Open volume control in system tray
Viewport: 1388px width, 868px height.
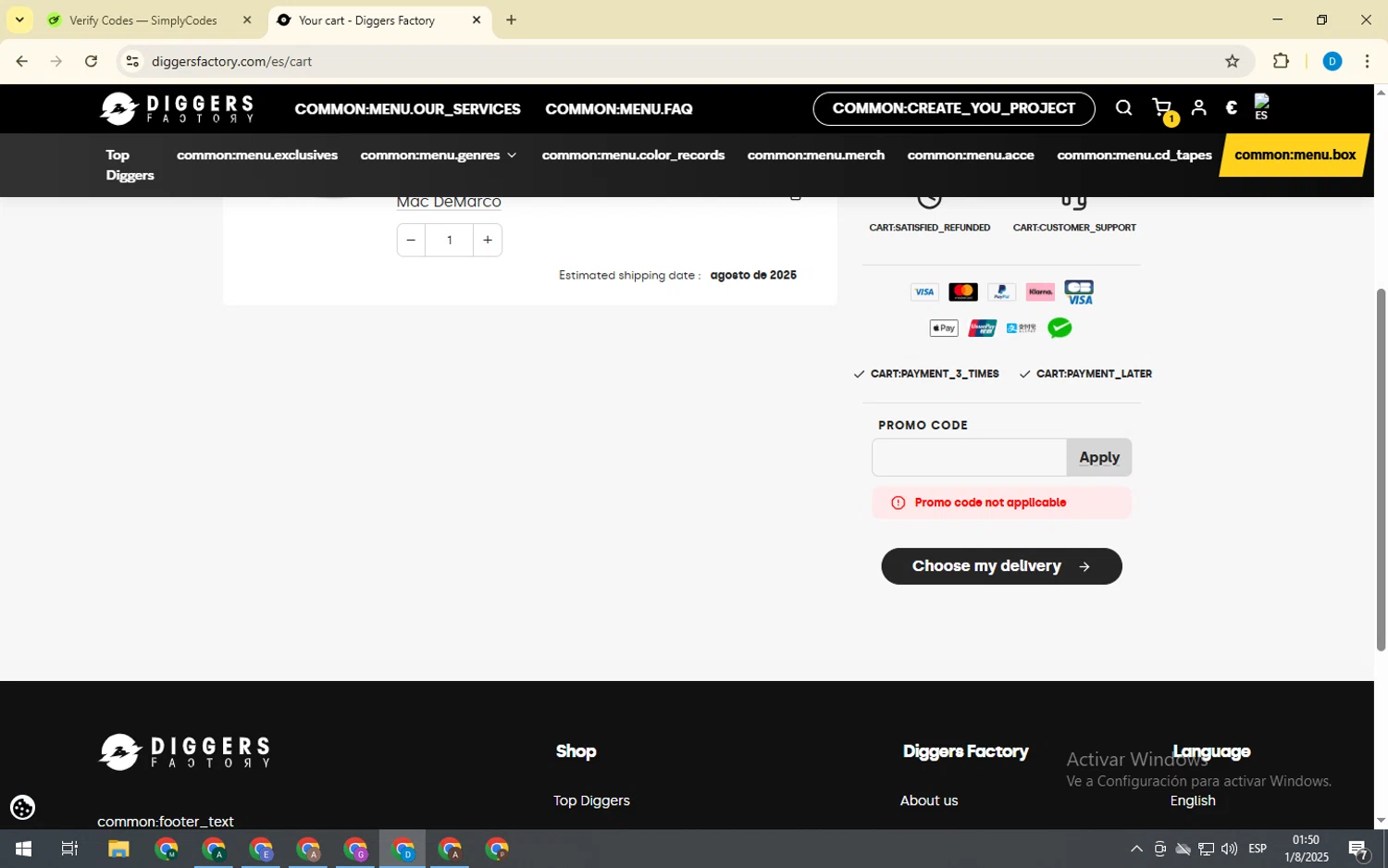point(1229,849)
